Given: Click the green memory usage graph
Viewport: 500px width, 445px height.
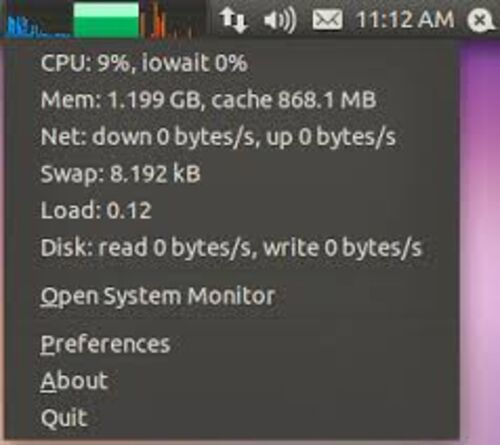Looking at the screenshot, I should (x=106, y=20).
